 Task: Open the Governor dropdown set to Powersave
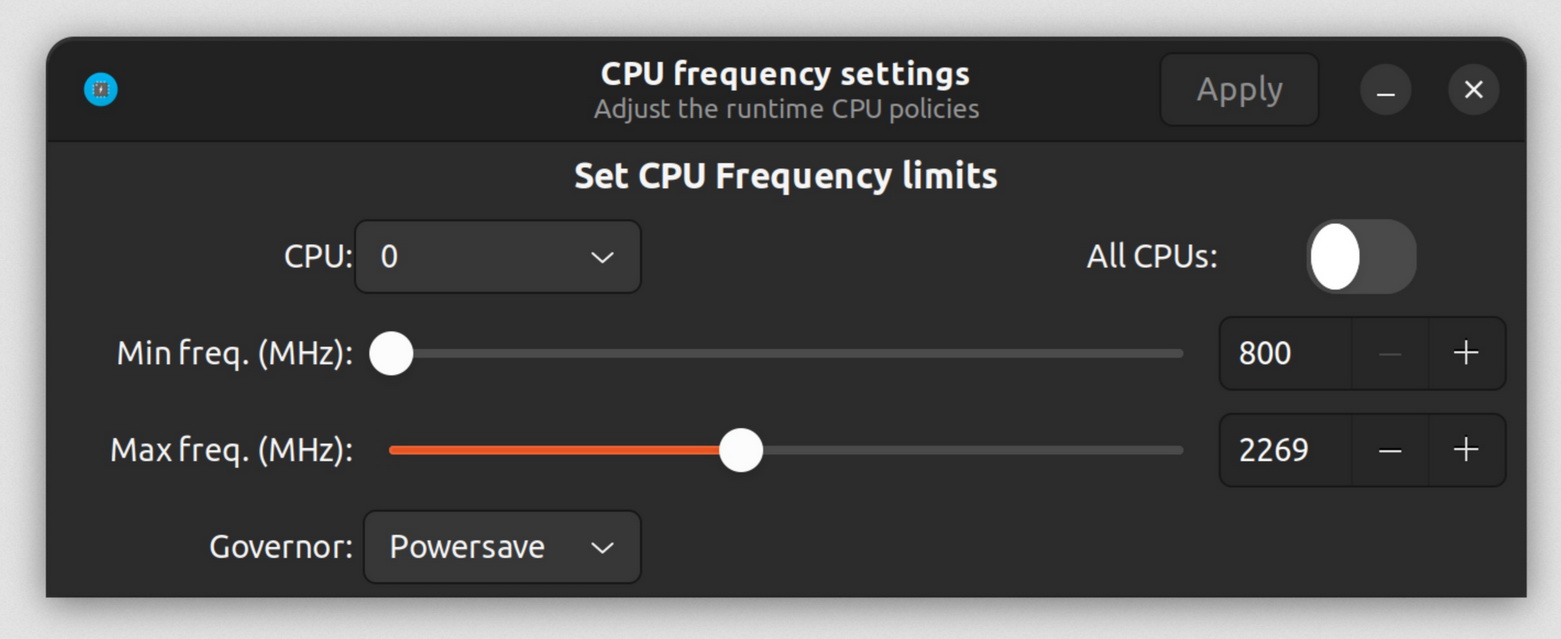pos(501,547)
